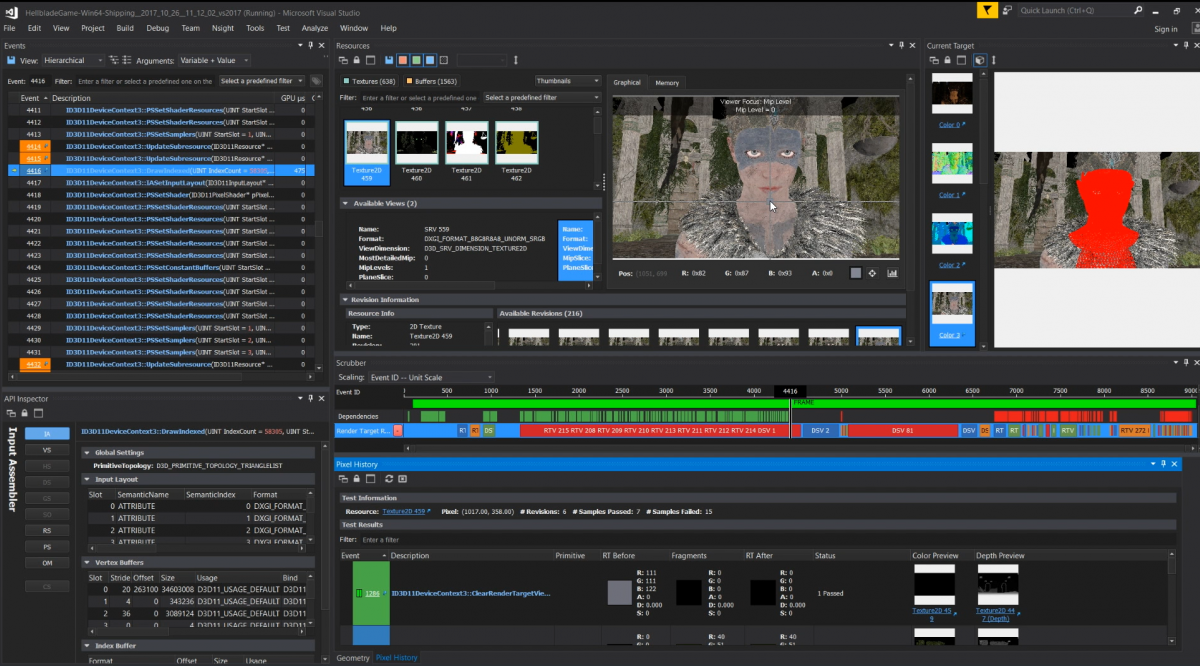
Task: Open Events View Hierarchical dropdown
Action: 72,60
